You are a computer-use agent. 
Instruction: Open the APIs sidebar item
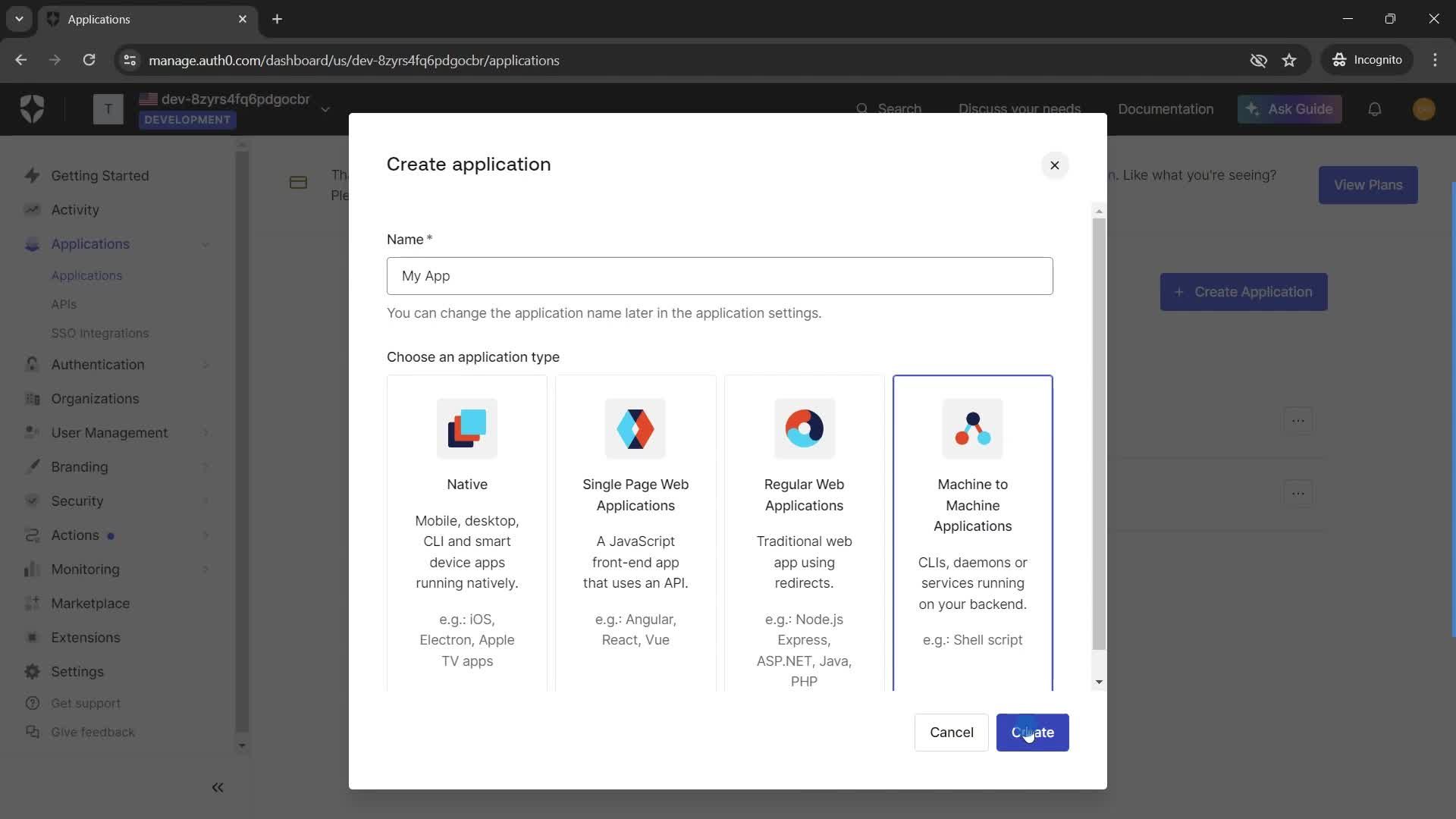tap(64, 304)
